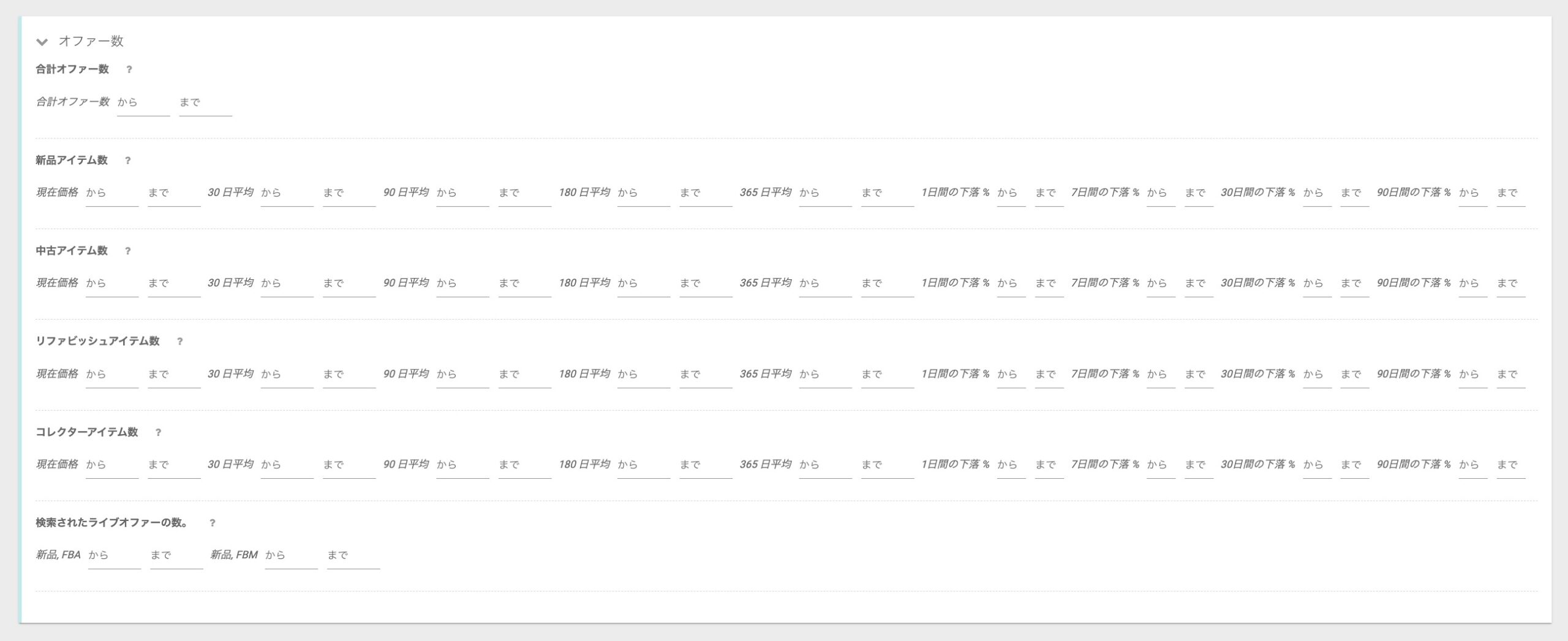This screenshot has width=1568, height=641.
Task: Focus コレクター 7日間の下落% 'まで' field
Action: (1199, 465)
